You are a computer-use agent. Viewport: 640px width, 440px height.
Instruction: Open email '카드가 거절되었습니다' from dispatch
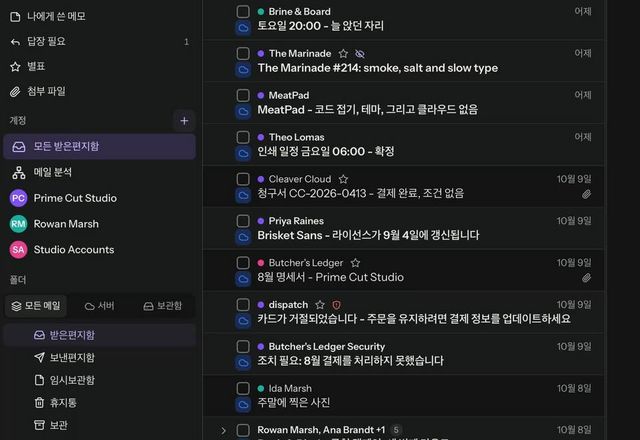coord(414,319)
